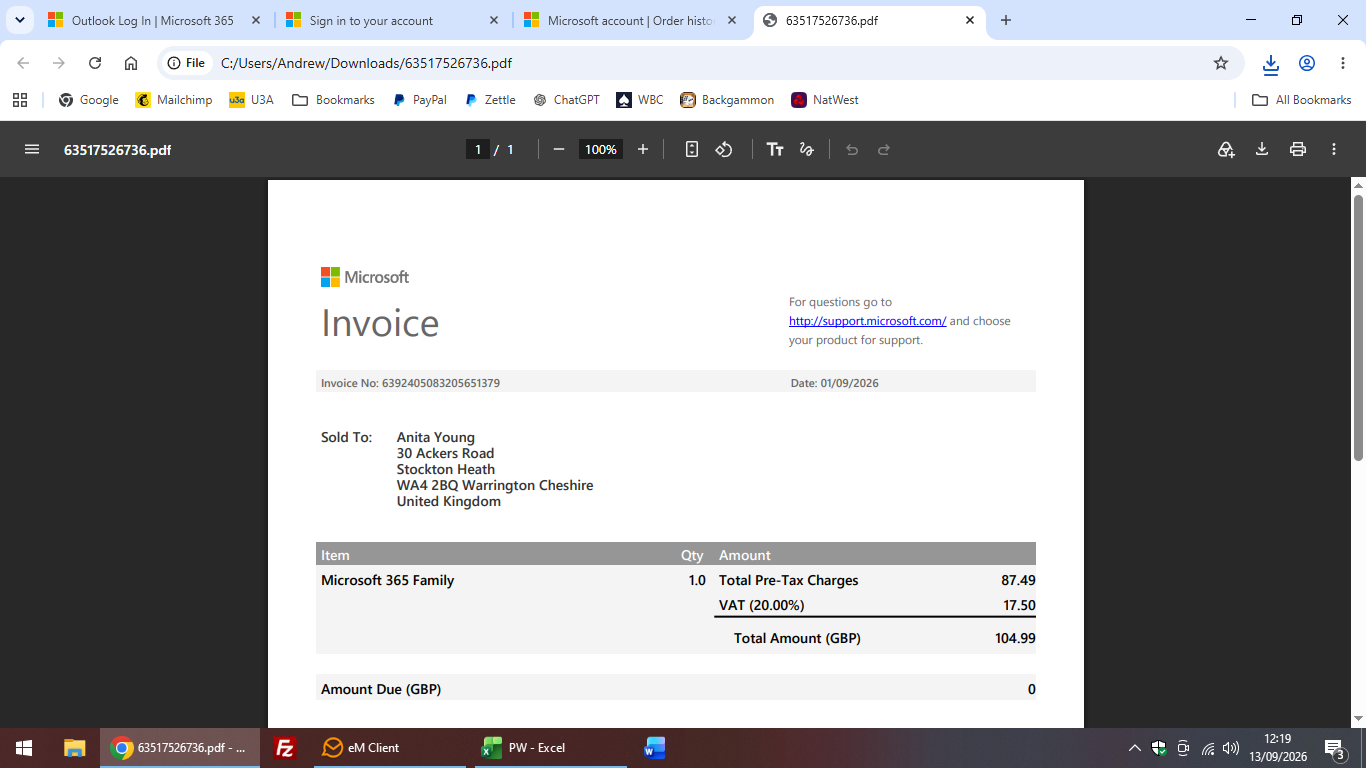Viewport: 1366px width, 768px height.
Task: Bookmark this page with star icon
Action: 1221,63
